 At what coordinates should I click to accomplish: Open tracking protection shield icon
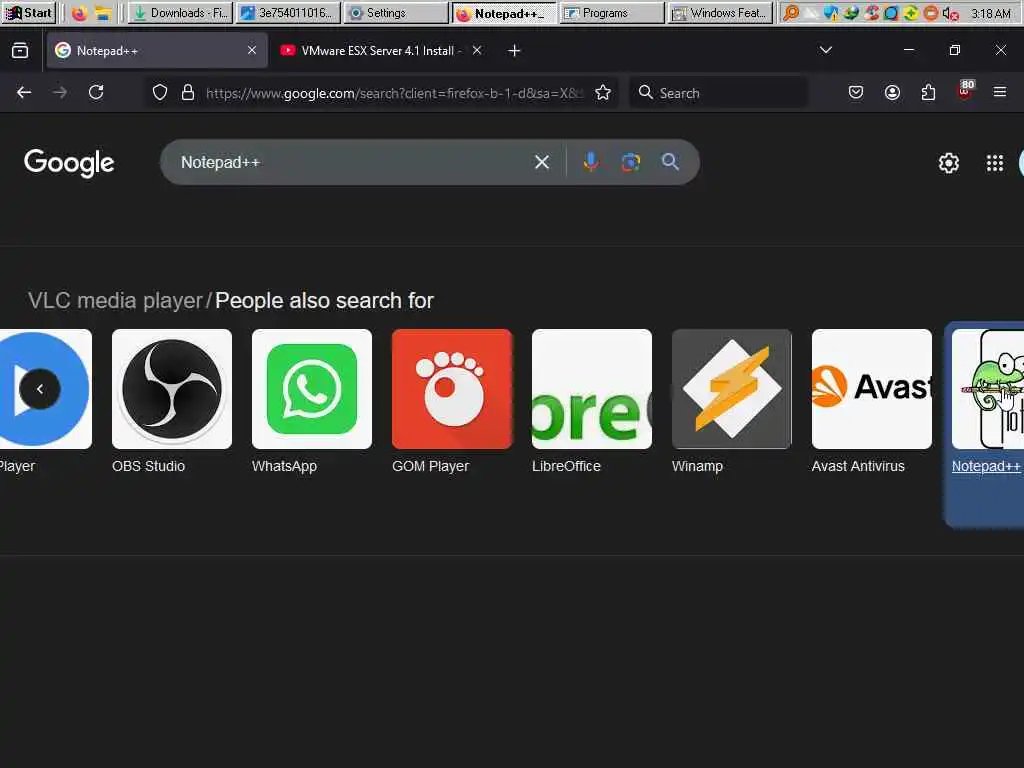160,92
